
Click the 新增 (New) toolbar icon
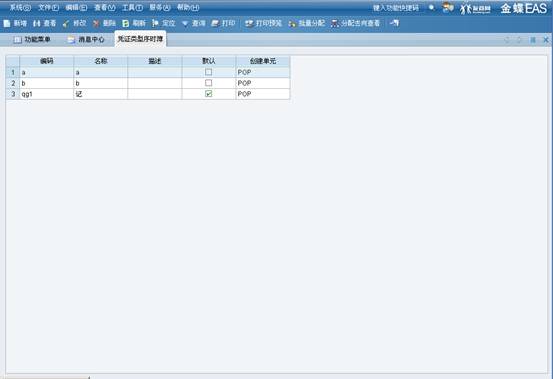click(7, 23)
